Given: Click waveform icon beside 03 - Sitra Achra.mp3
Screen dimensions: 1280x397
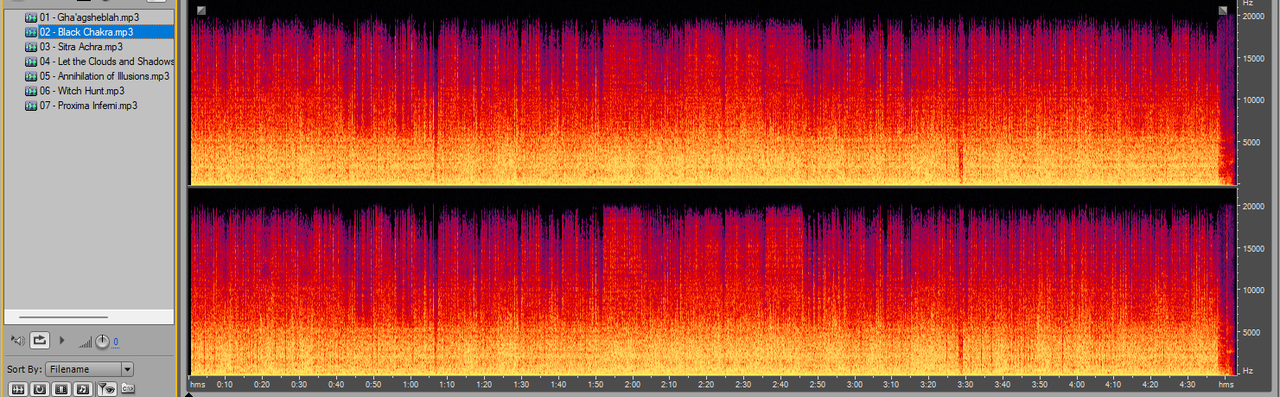Looking at the screenshot, I should (31, 46).
